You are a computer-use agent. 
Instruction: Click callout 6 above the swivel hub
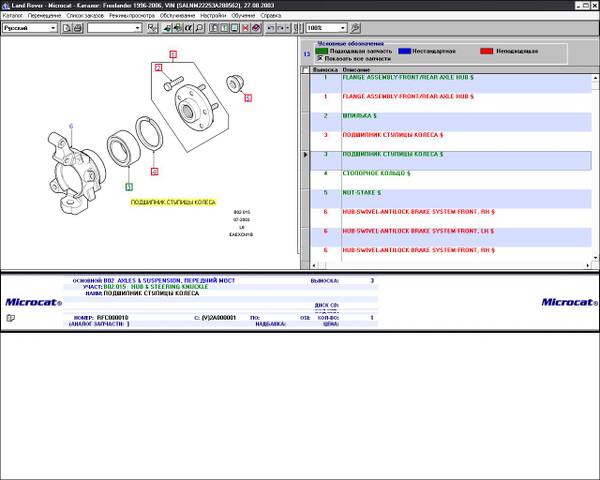(71, 126)
